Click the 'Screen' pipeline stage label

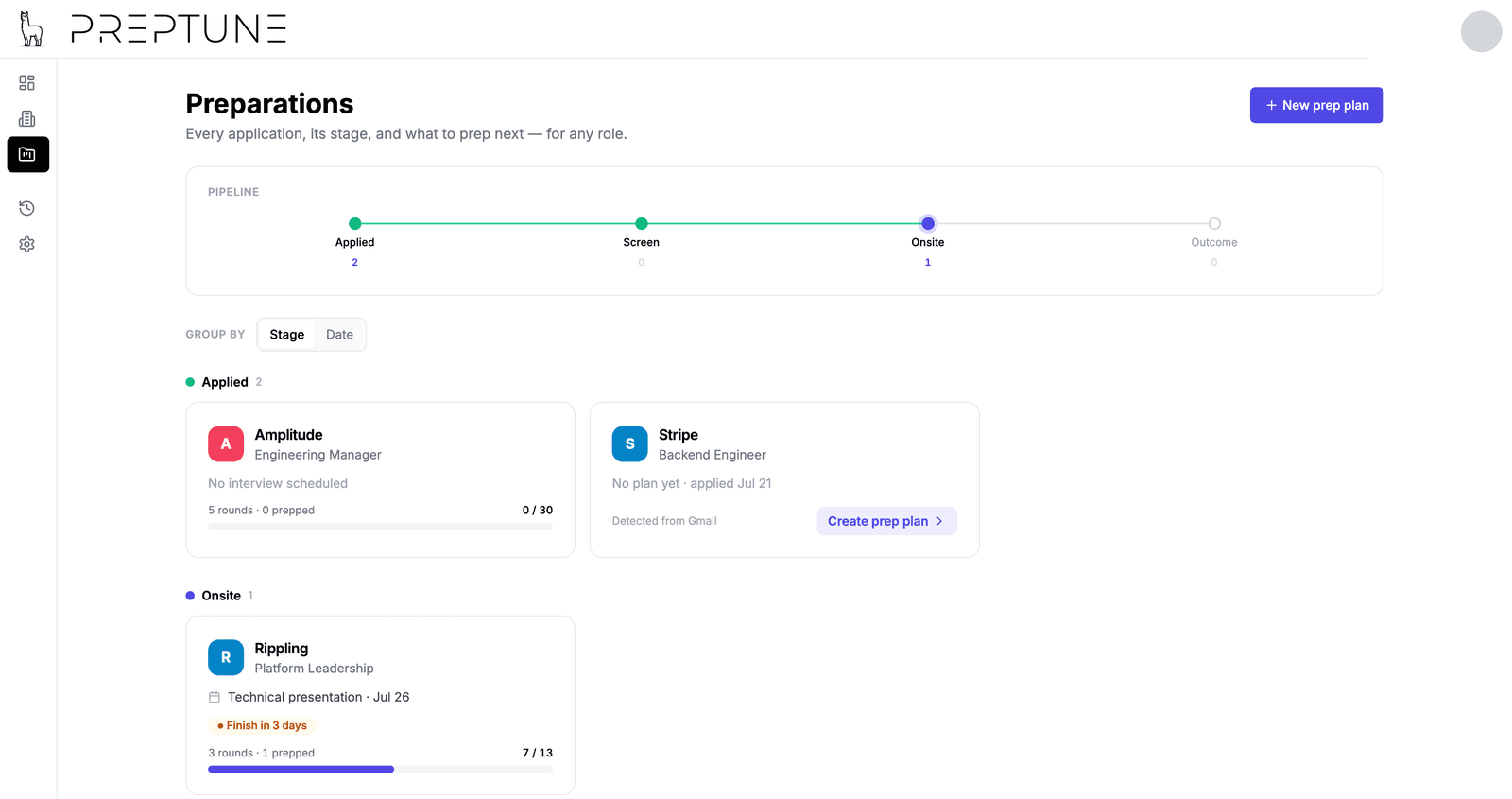pos(642,242)
